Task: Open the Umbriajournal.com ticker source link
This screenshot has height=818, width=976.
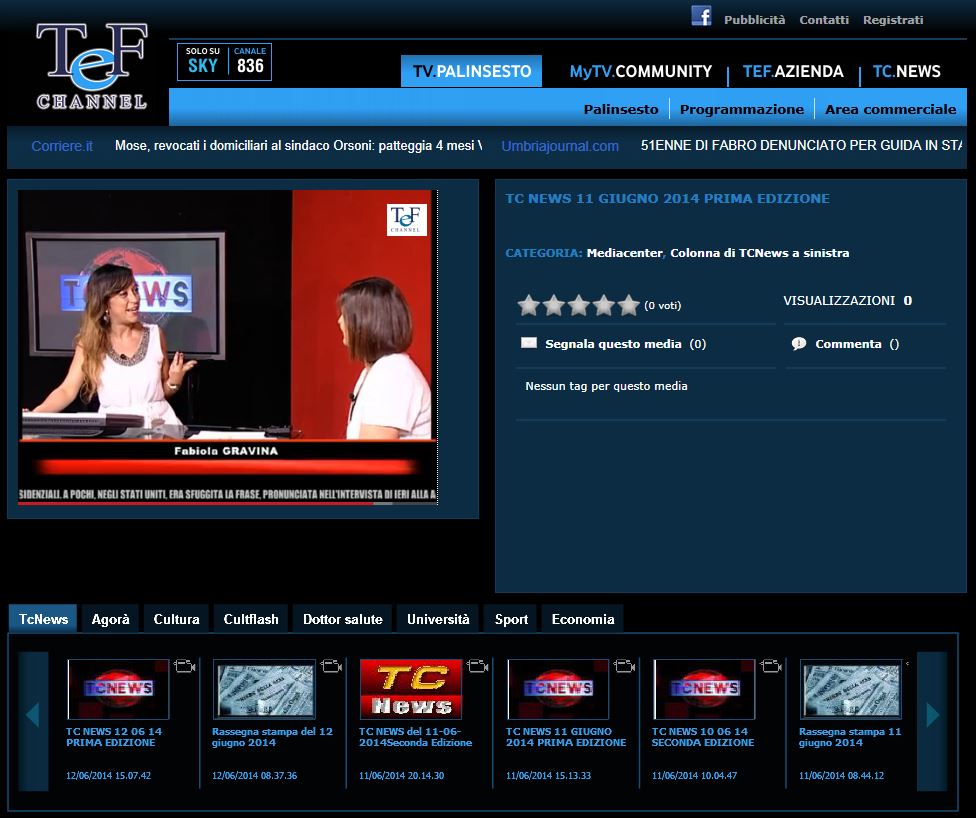Action: click(560, 146)
